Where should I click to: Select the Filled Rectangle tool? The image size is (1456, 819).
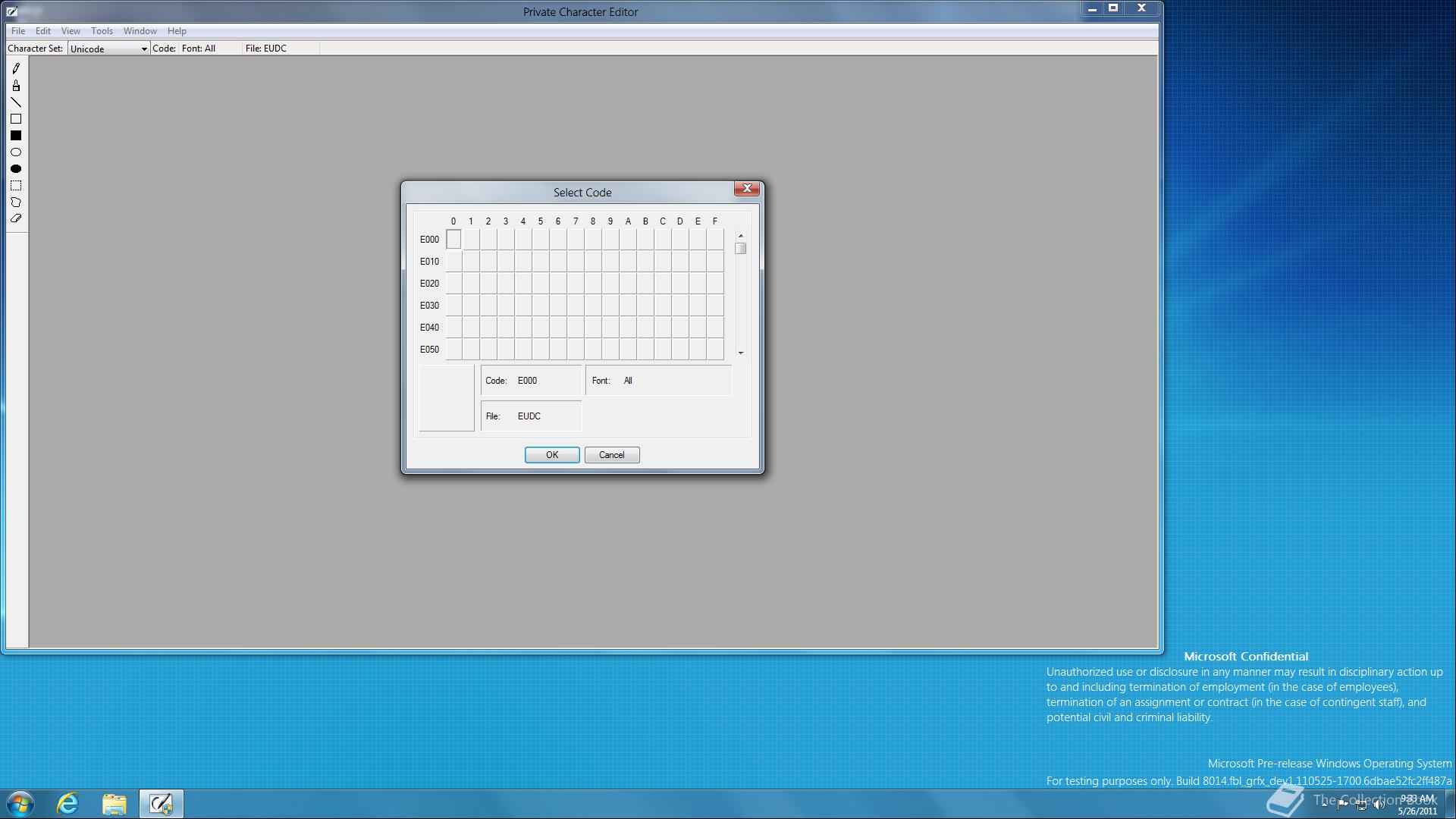click(16, 136)
